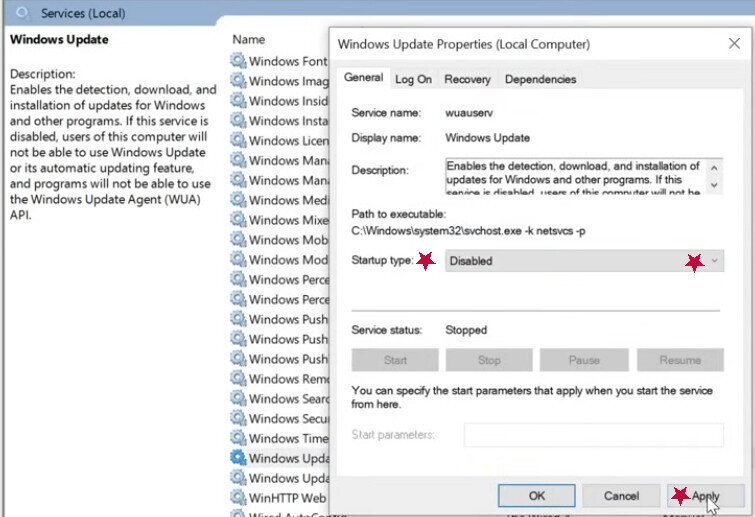Close the Windows Update Properties dialog

click(734, 44)
